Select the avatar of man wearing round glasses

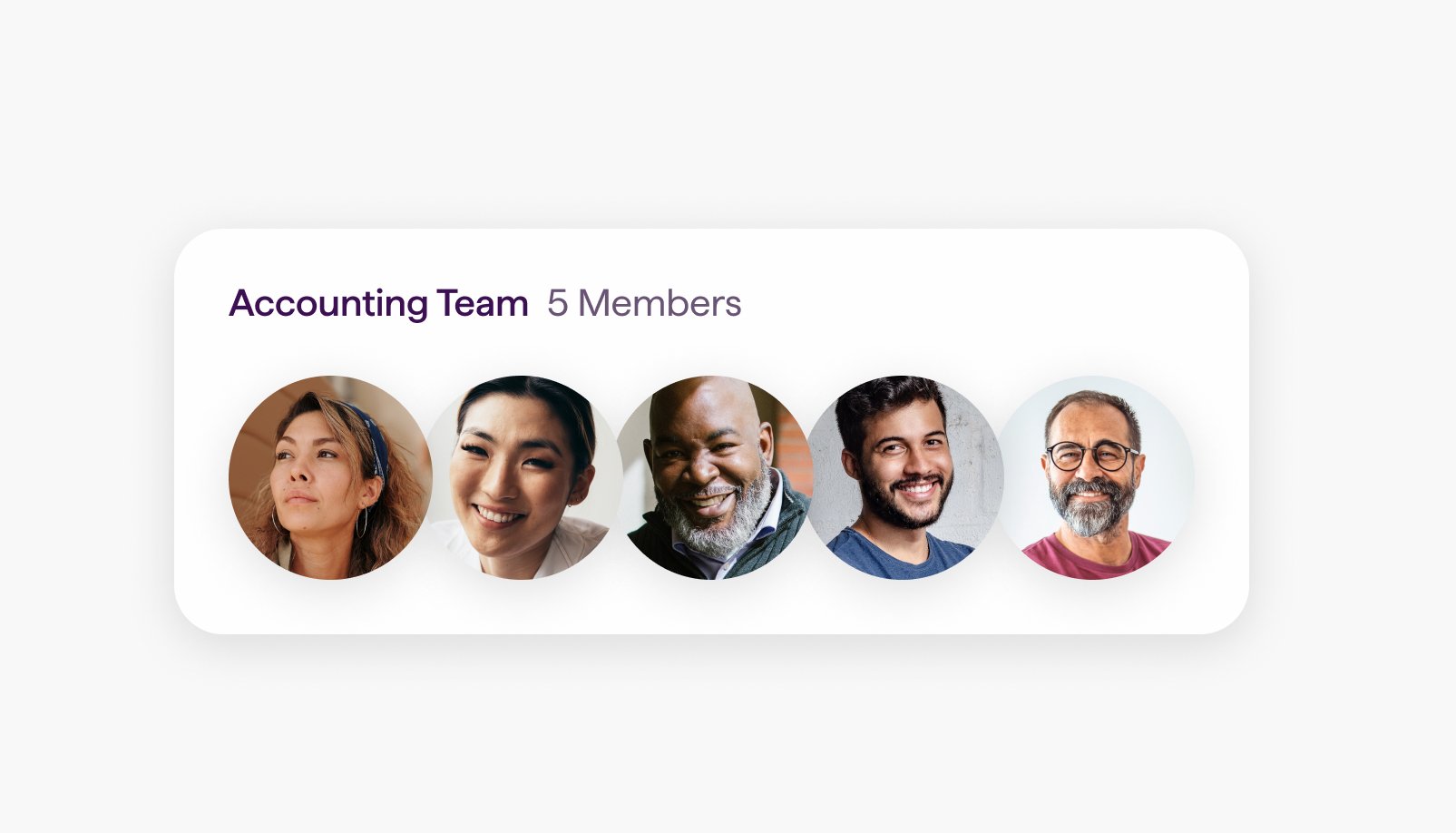tap(1095, 477)
